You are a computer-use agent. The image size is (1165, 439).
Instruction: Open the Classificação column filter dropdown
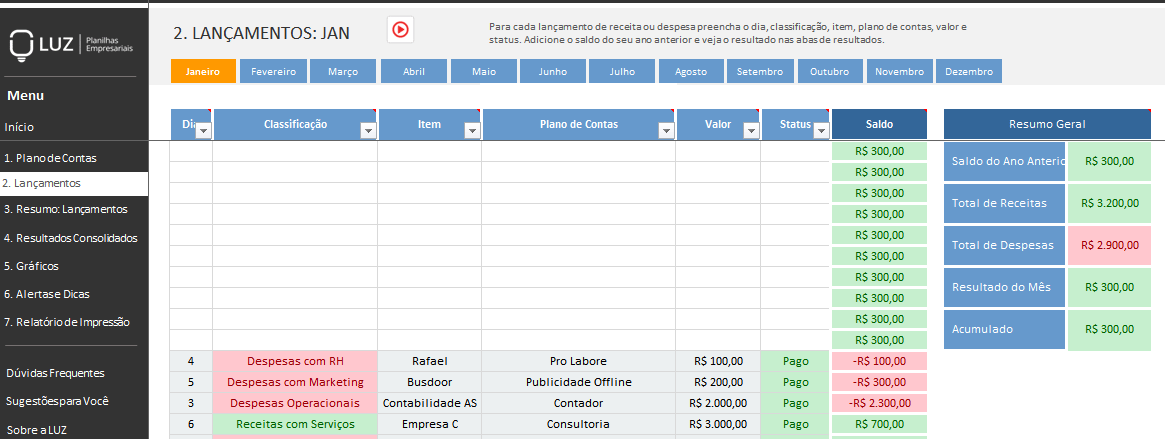point(367,130)
